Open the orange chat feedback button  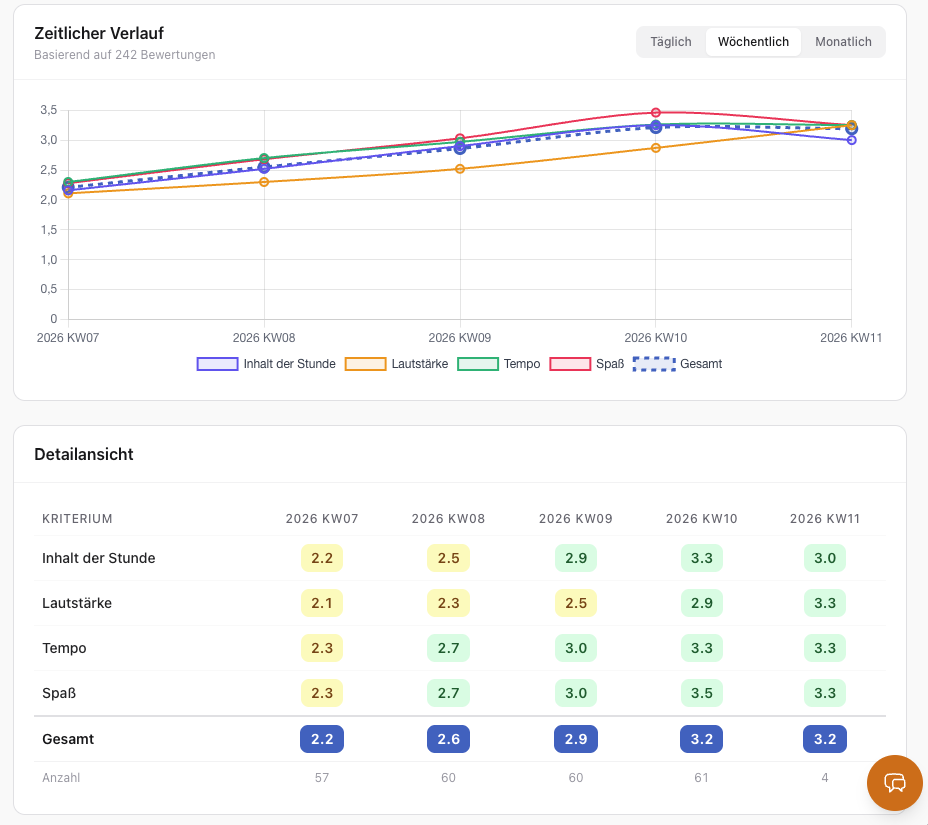pos(894,782)
